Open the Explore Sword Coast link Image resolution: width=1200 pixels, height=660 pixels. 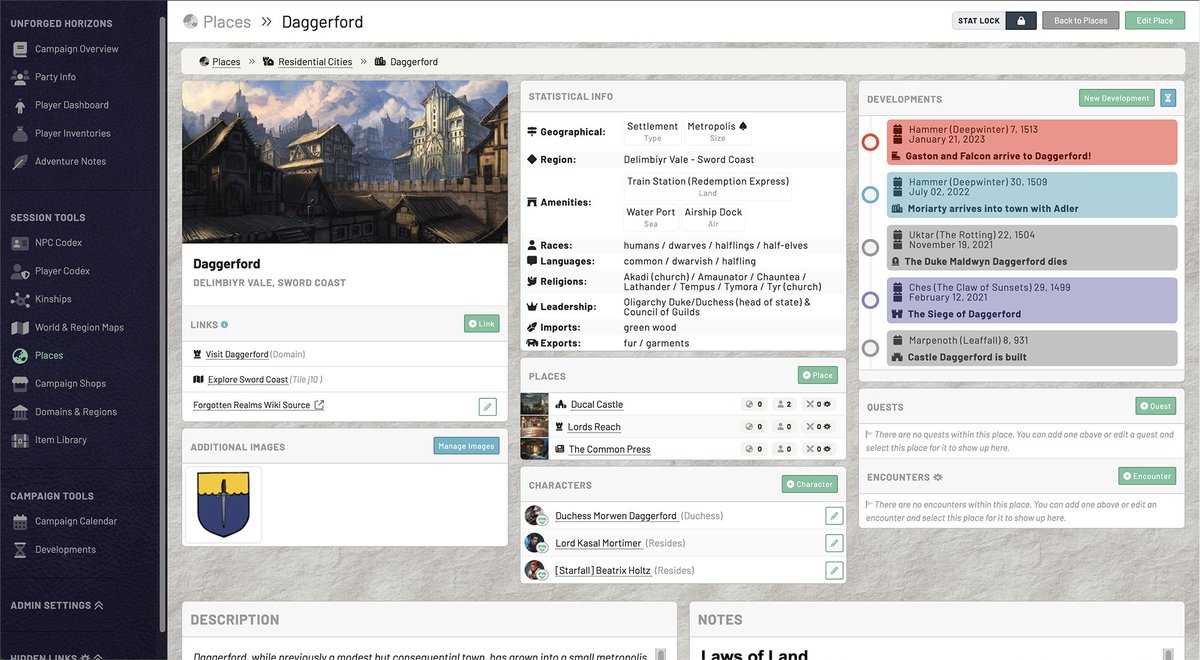pyautogui.click(x=248, y=380)
